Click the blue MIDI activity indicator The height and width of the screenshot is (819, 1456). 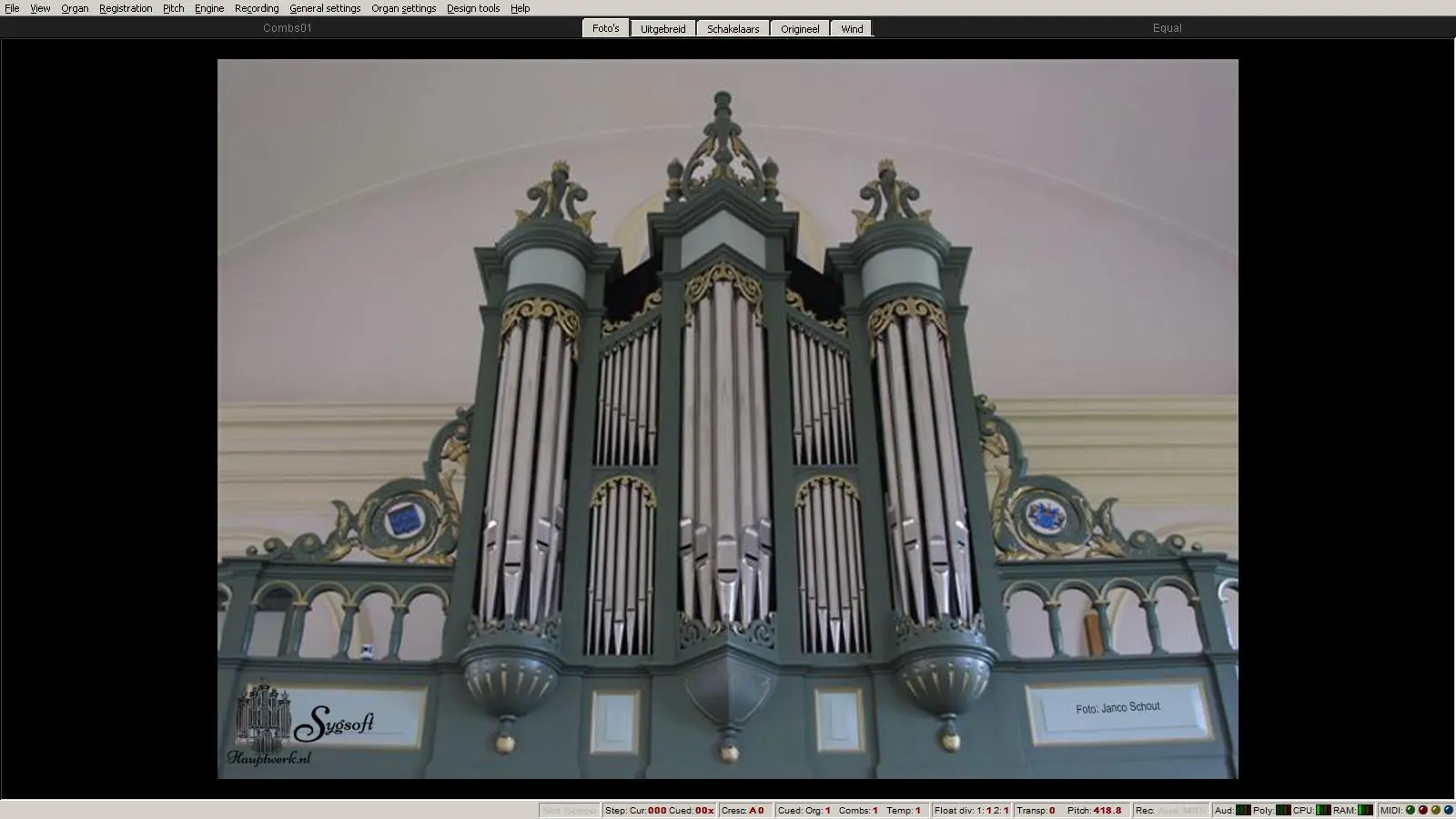tap(1448, 810)
